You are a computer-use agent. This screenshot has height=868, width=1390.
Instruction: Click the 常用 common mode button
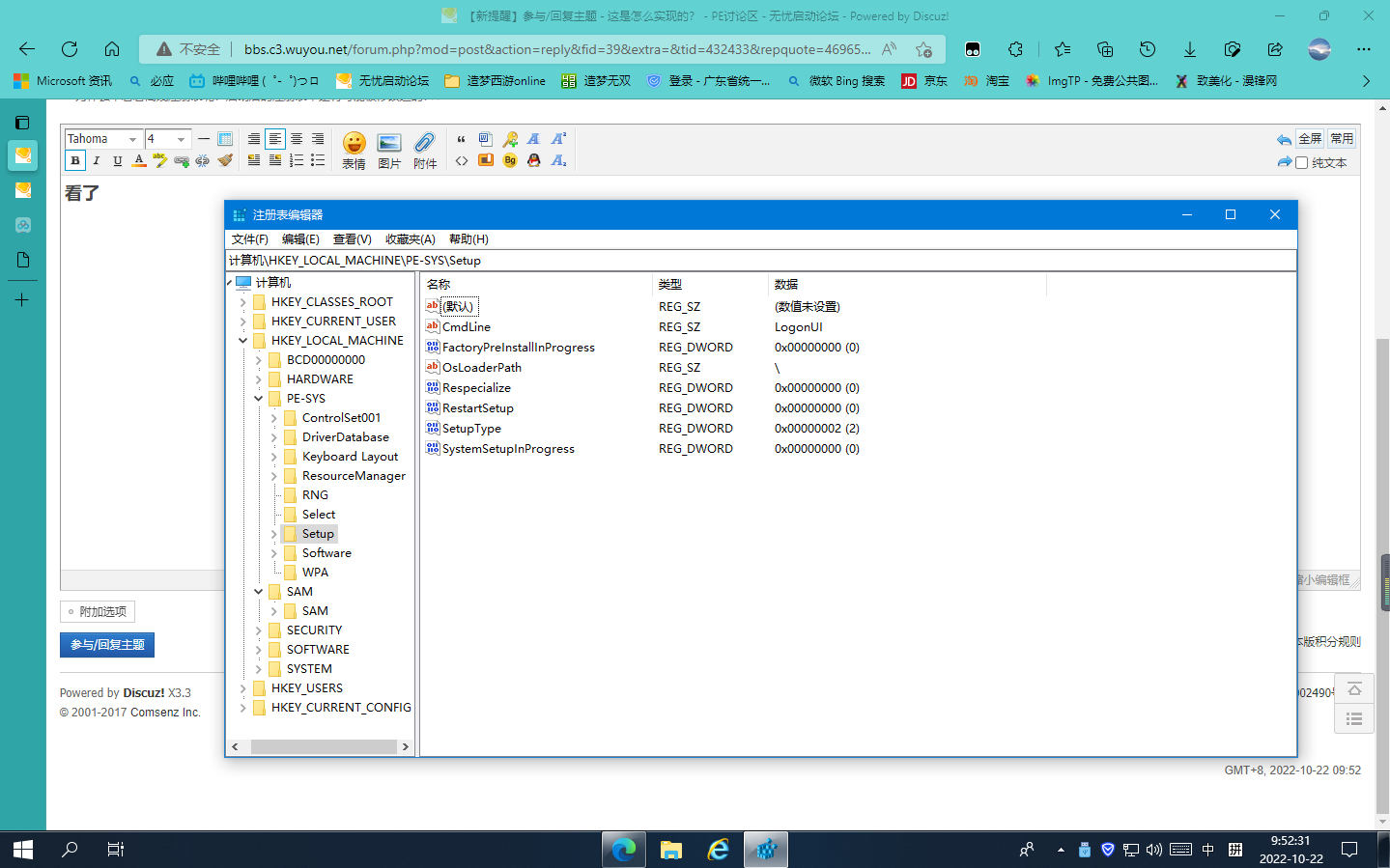pos(1342,139)
